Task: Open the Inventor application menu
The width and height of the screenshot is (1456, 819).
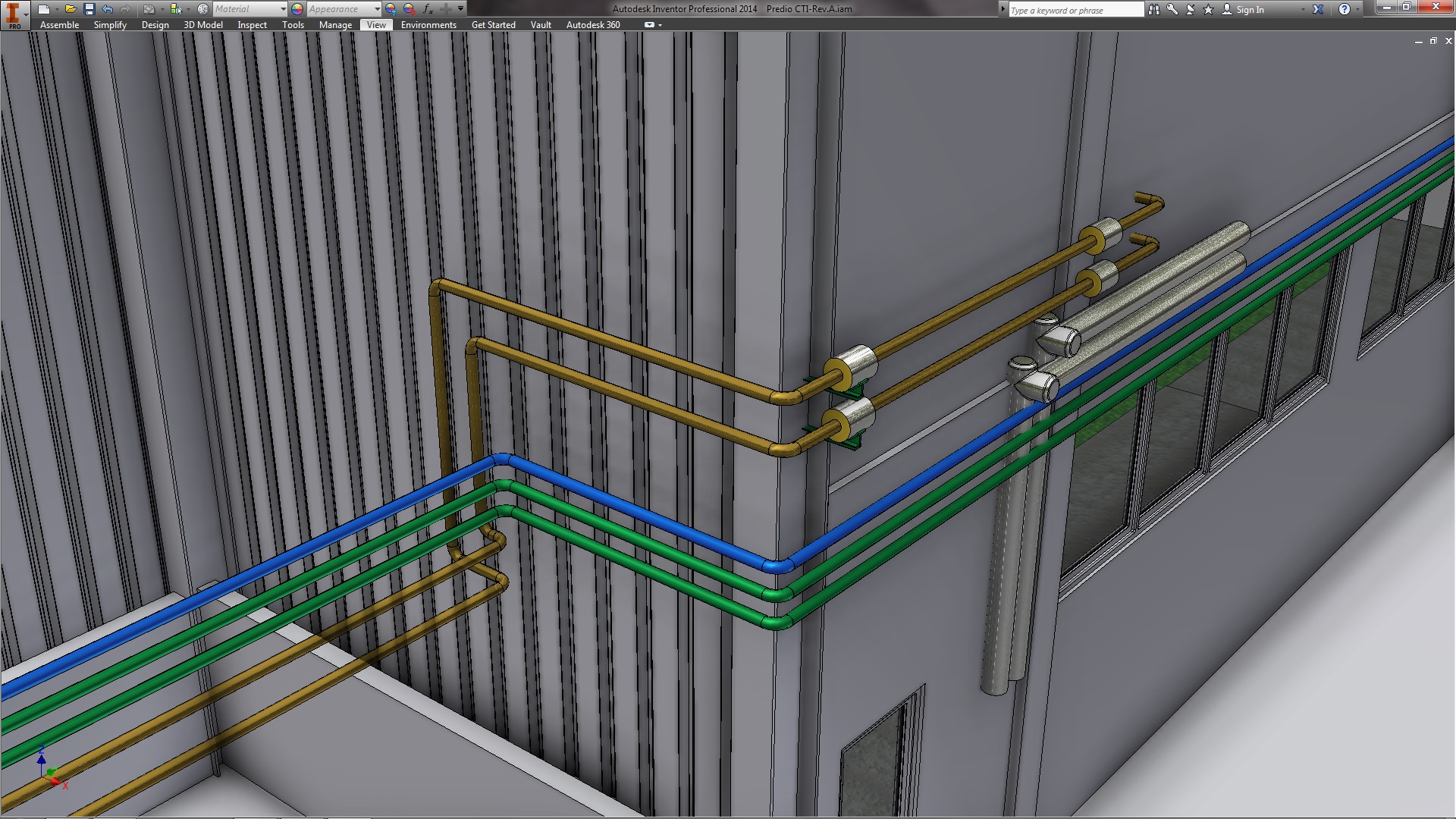Action: coord(14,14)
